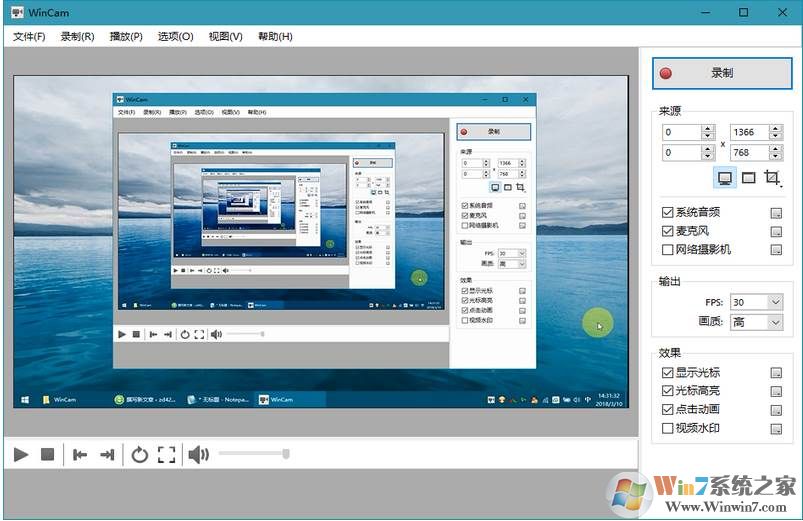Image resolution: width=803 pixels, height=521 pixels.
Task: Mute the volume speaker icon
Action: coord(198,455)
